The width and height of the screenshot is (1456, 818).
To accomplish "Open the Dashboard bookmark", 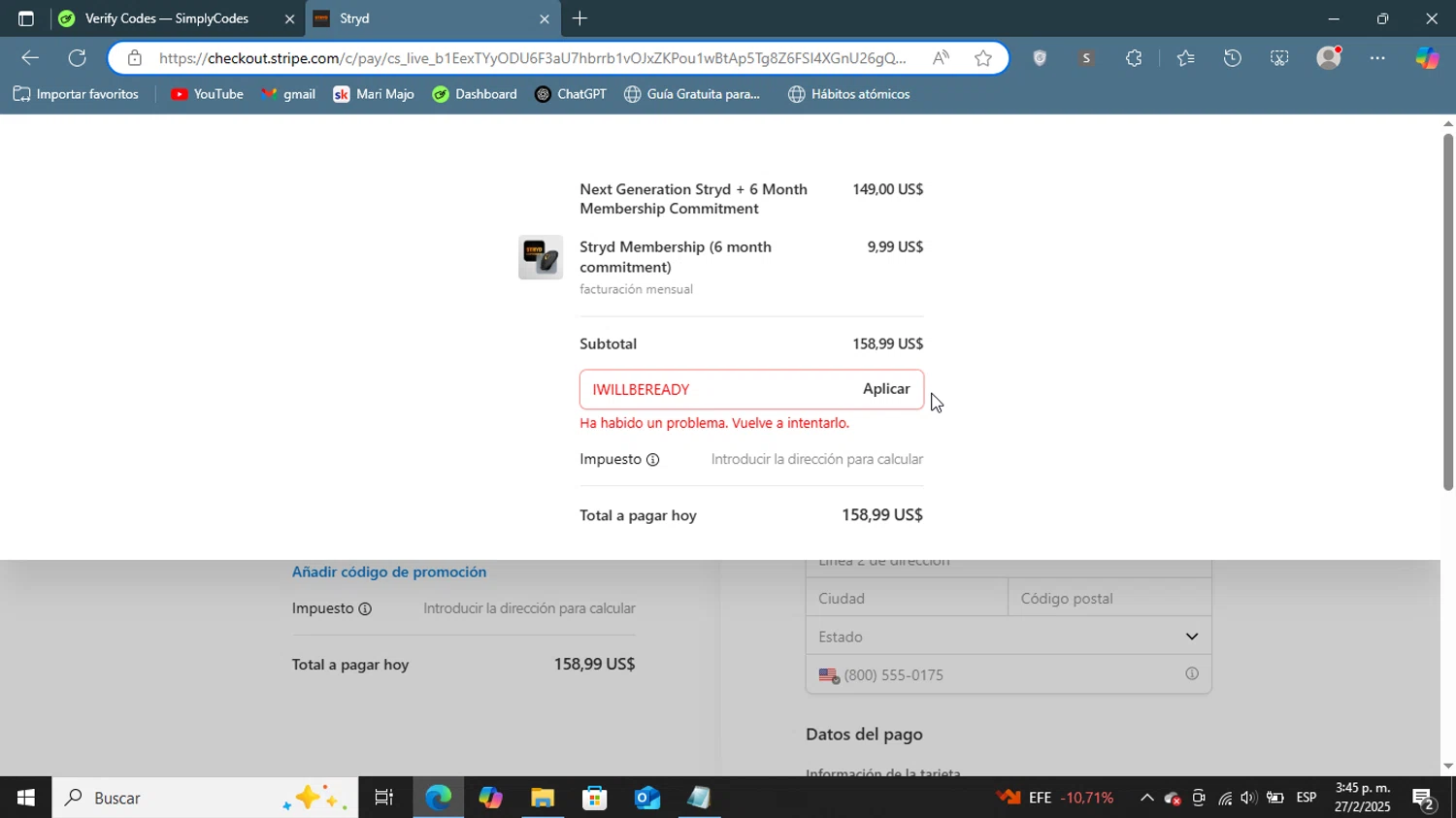I will click(x=475, y=94).
